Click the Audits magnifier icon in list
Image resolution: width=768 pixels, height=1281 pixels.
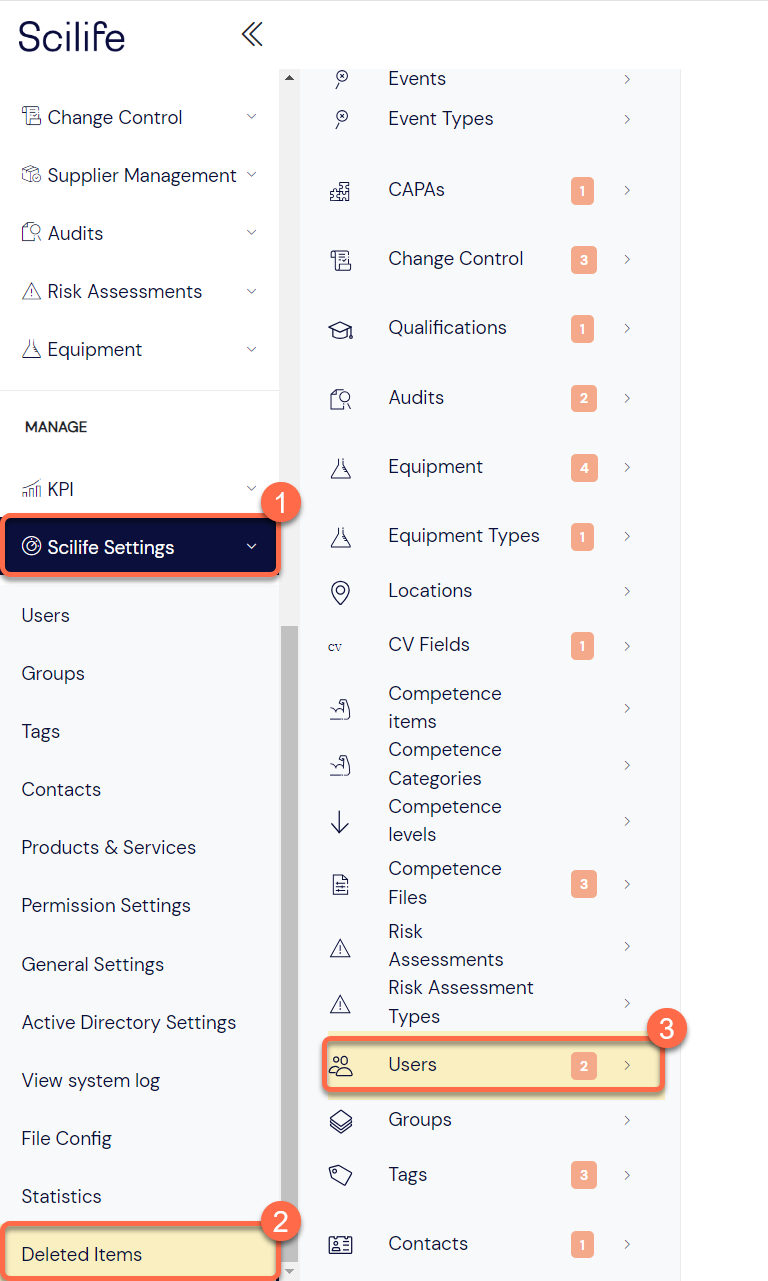tap(340, 399)
